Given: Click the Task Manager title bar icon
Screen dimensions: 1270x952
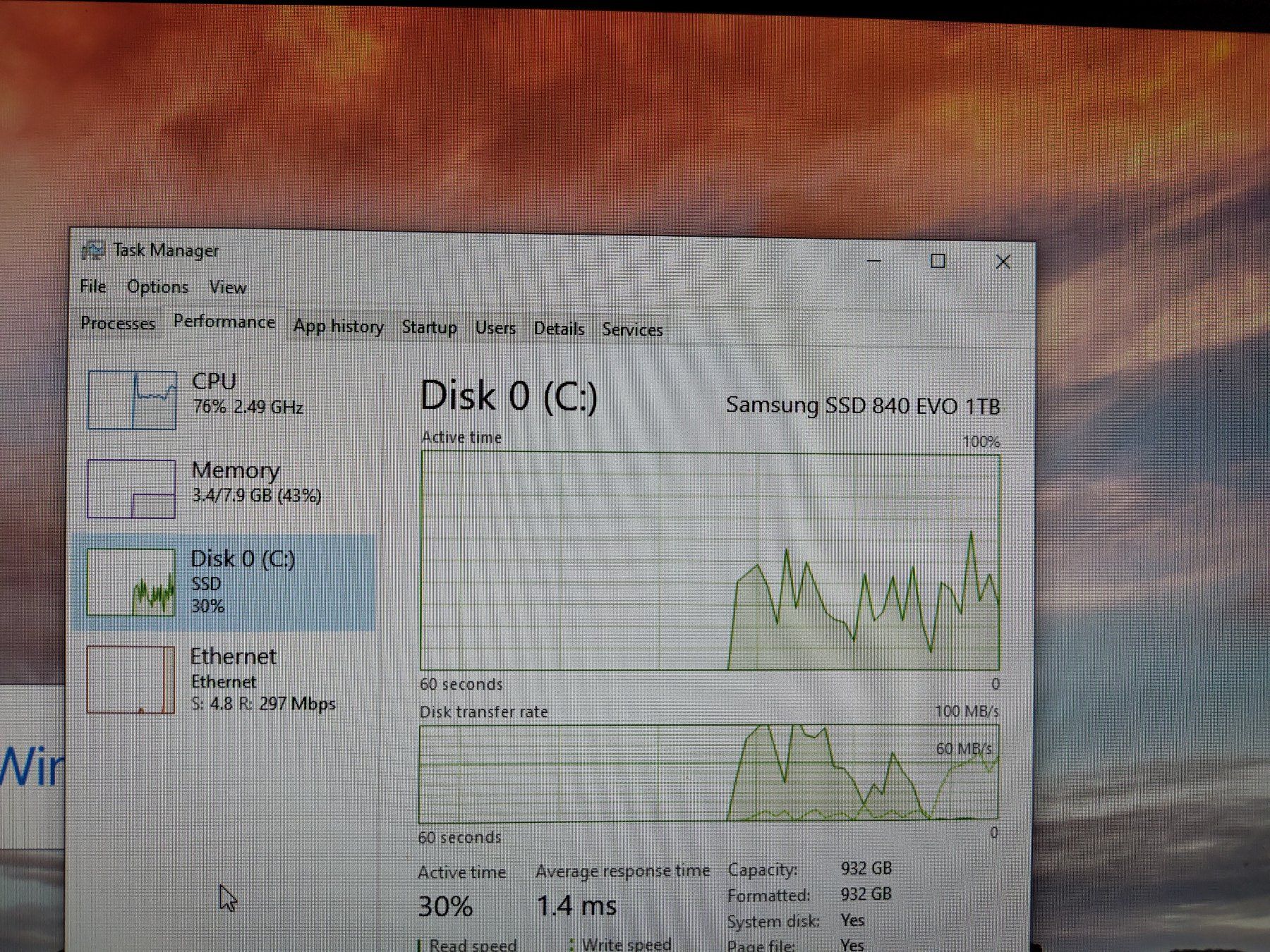Looking at the screenshot, I should pyautogui.click(x=93, y=250).
